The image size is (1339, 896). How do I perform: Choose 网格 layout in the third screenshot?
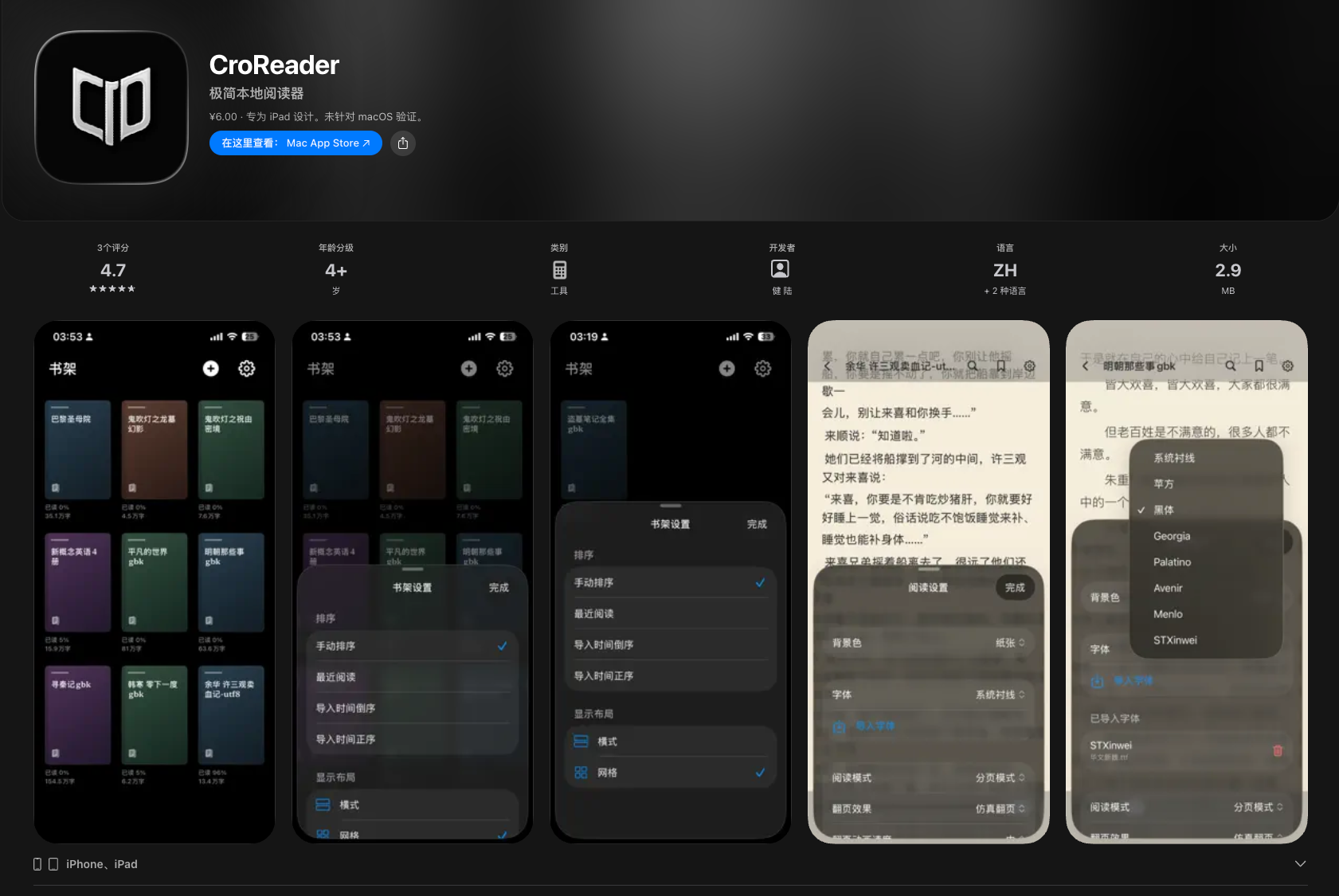click(671, 773)
